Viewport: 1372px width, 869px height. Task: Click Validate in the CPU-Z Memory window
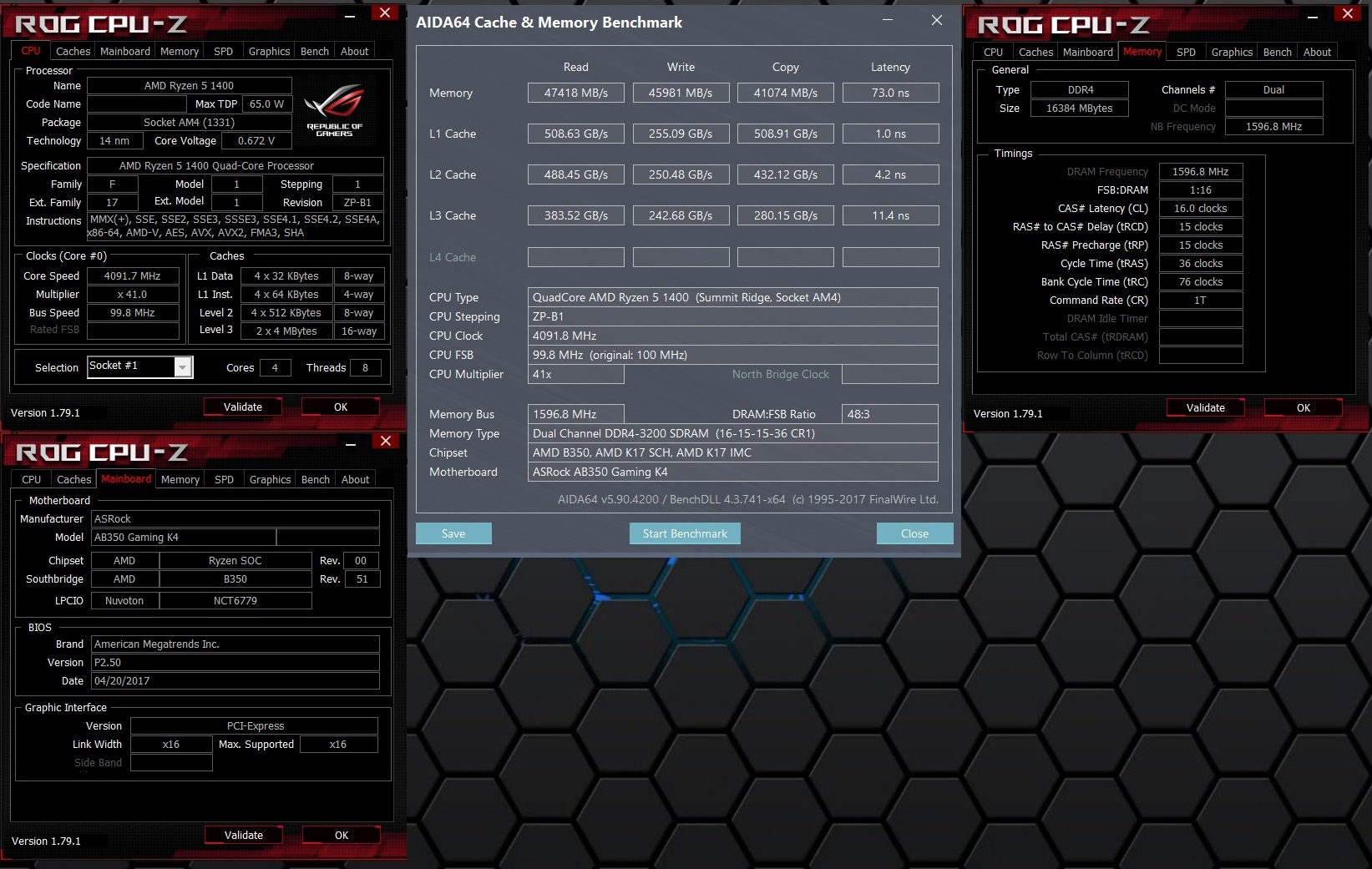pos(1206,408)
